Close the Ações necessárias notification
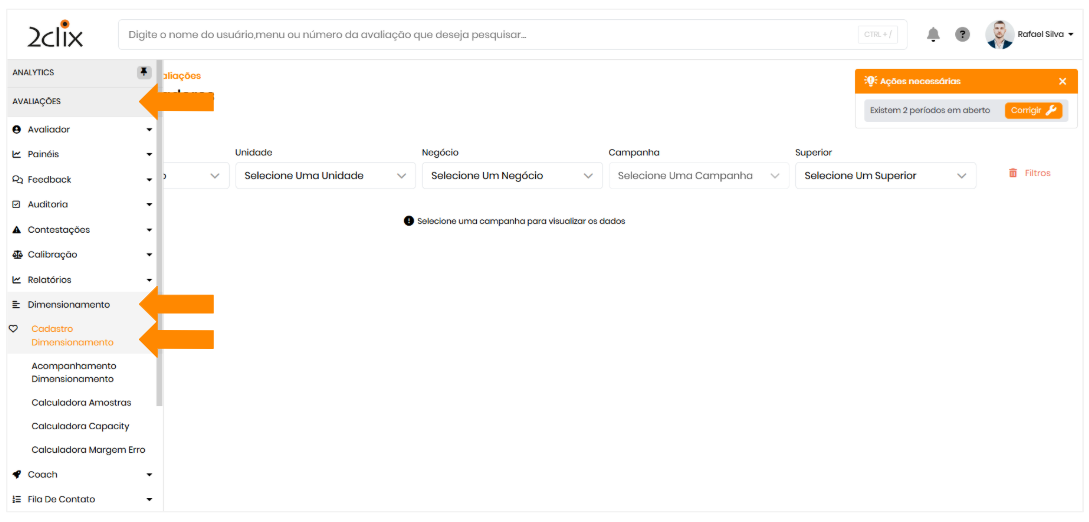Viewport: 1089px width, 522px height. pos(1062,81)
